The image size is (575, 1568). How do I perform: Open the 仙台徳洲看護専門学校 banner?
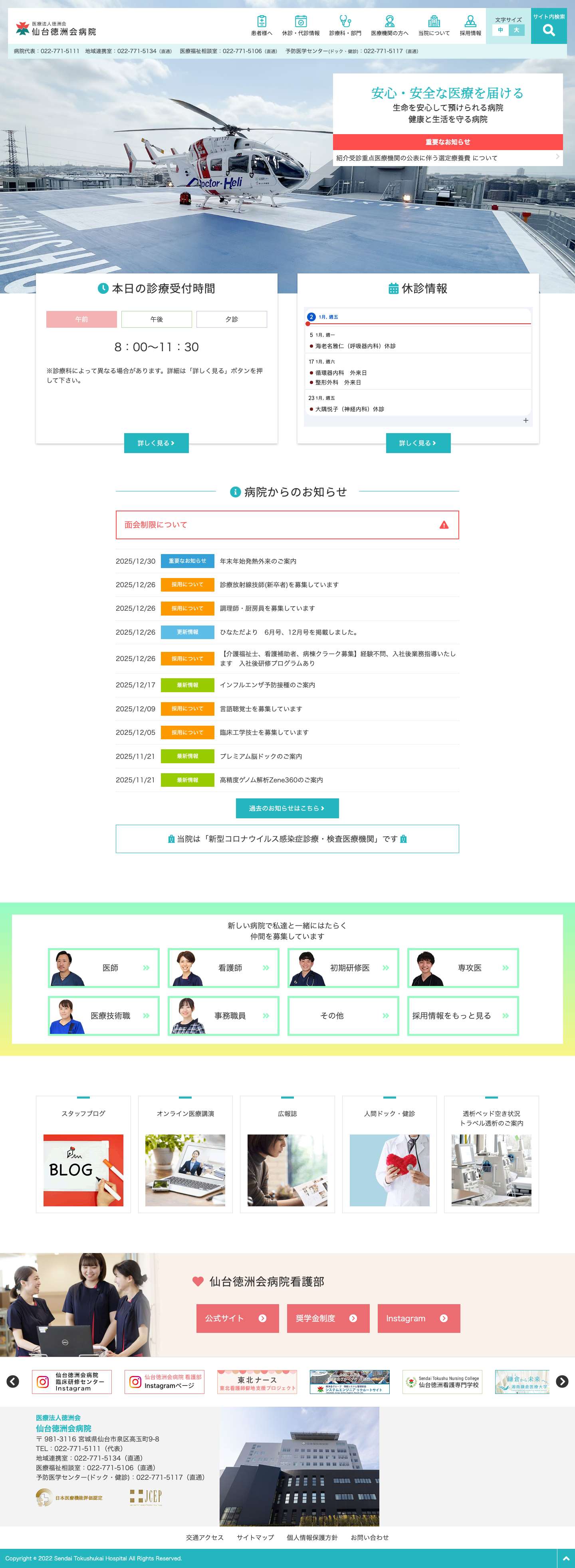(x=442, y=1382)
